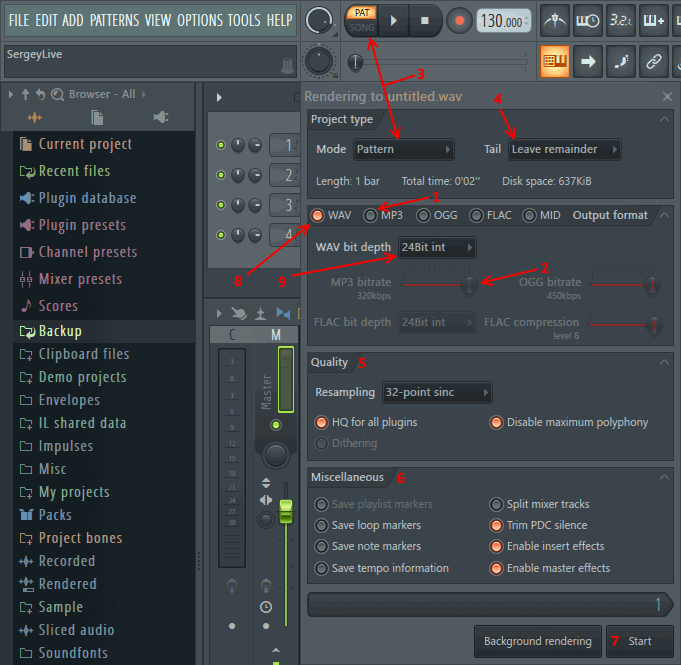Open the Backup folder in browser
The height and width of the screenshot is (665, 681).
tap(60, 331)
